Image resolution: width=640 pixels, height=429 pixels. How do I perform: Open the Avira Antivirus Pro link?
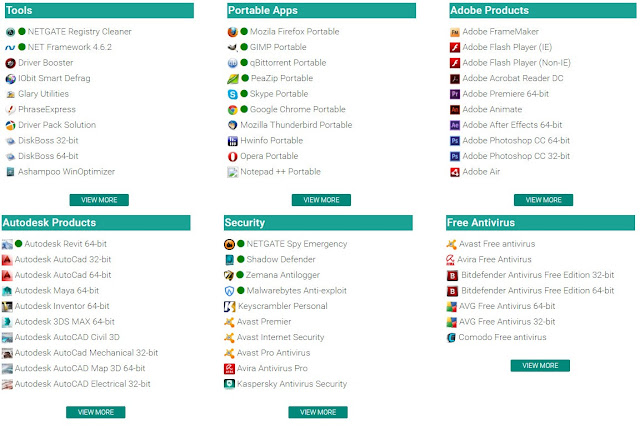pyautogui.click(x=272, y=369)
